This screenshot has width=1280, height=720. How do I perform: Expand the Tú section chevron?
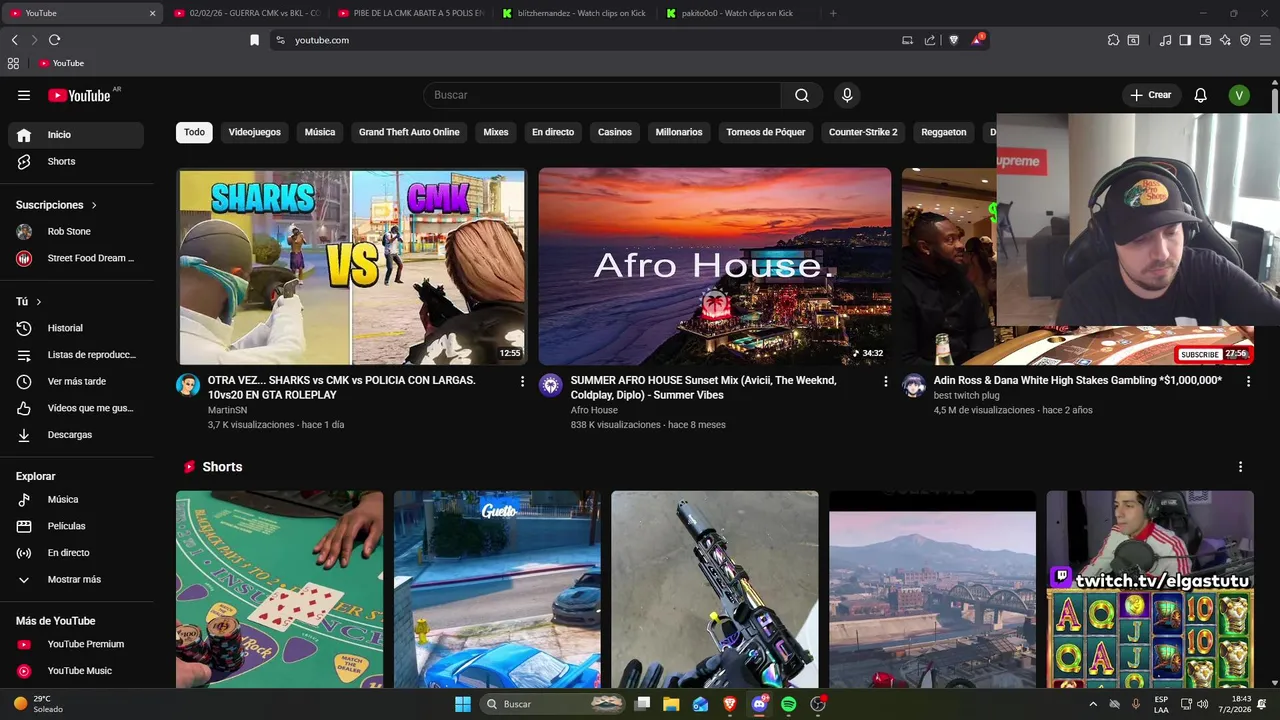(38, 302)
